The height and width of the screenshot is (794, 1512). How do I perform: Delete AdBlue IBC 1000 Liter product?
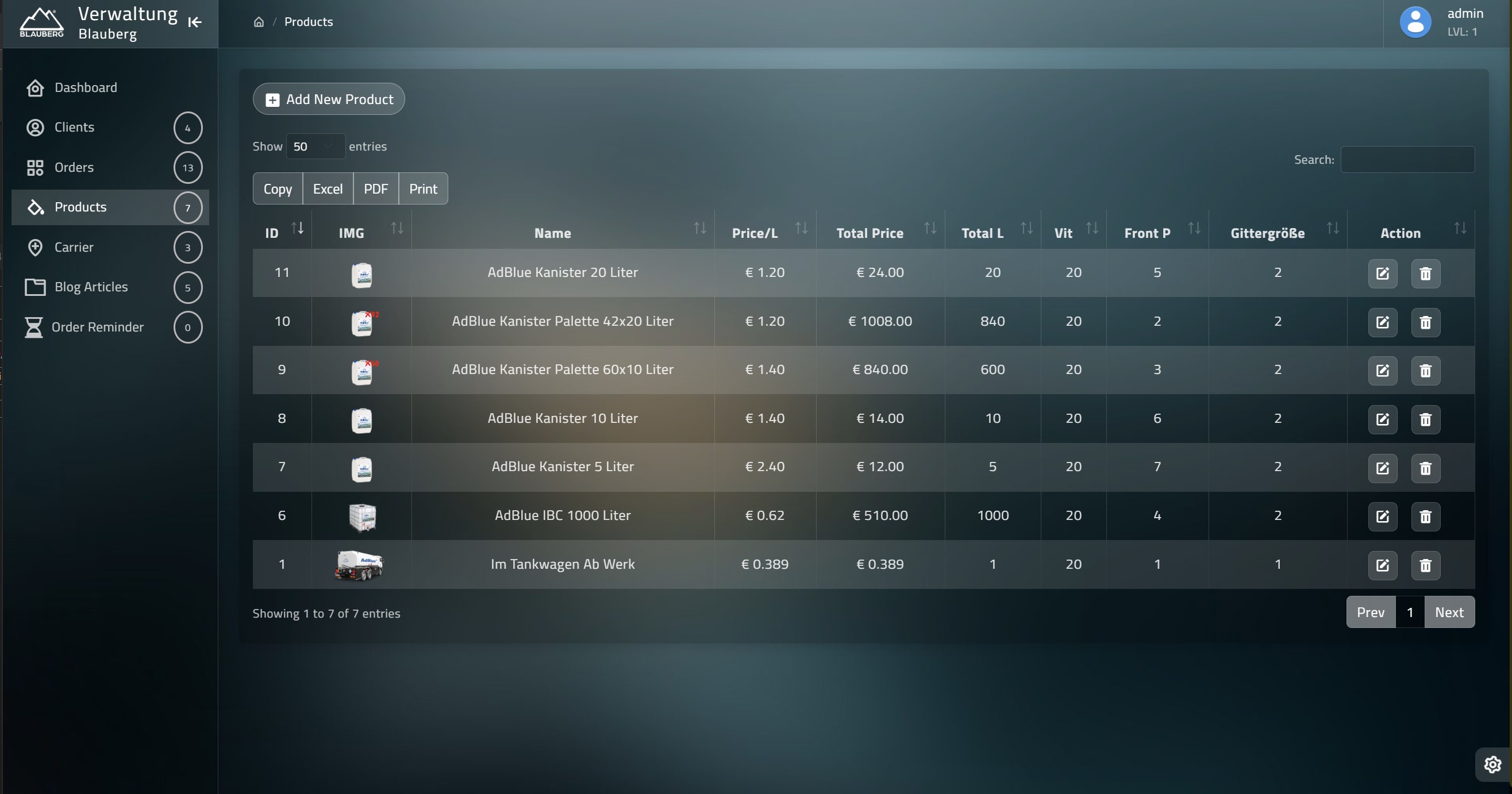(1425, 517)
